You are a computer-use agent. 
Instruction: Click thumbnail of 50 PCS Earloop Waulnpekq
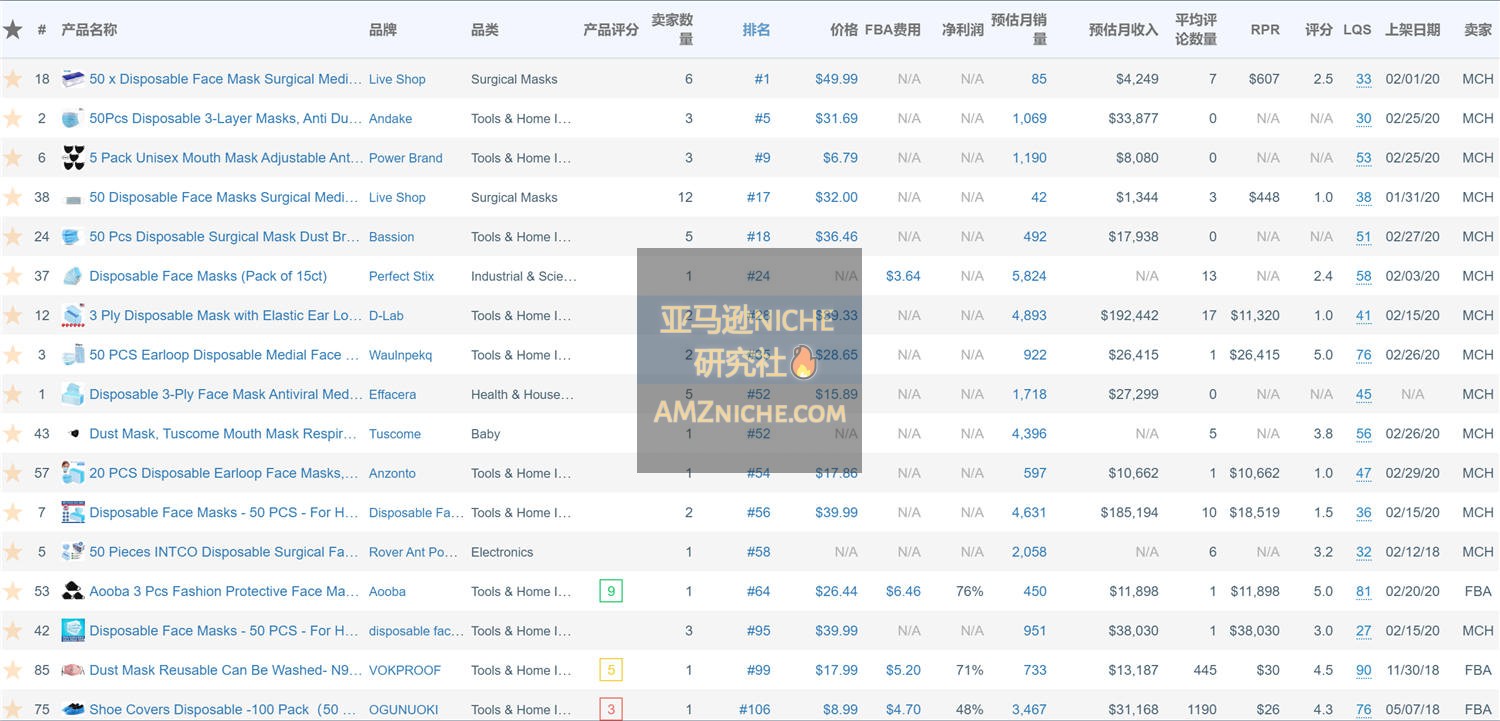click(x=73, y=355)
